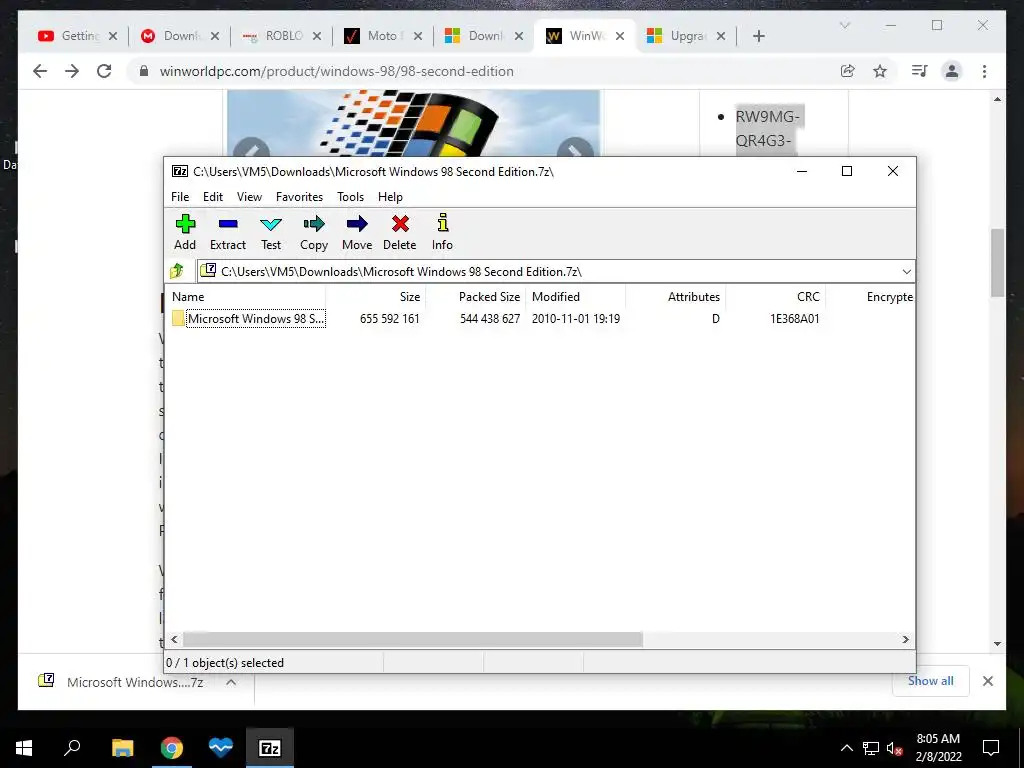Viewport: 1024px width, 768px height.
Task: Click the Copy toolbar icon
Action: pyautogui.click(x=314, y=232)
